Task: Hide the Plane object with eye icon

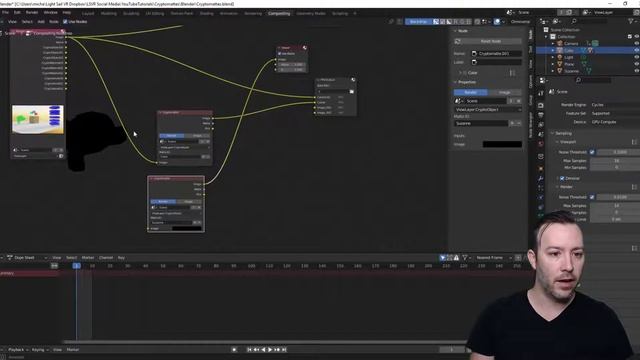Action: coord(636,64)
